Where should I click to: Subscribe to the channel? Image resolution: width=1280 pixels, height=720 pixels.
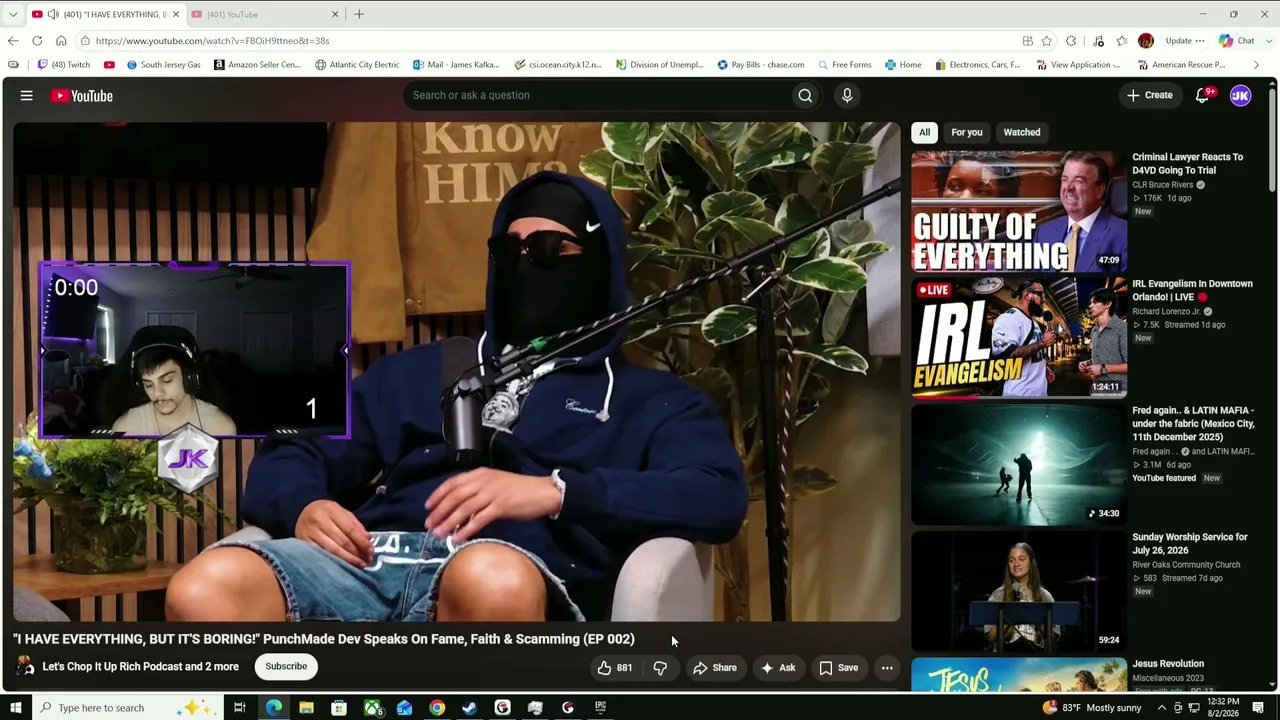point(286,667)
